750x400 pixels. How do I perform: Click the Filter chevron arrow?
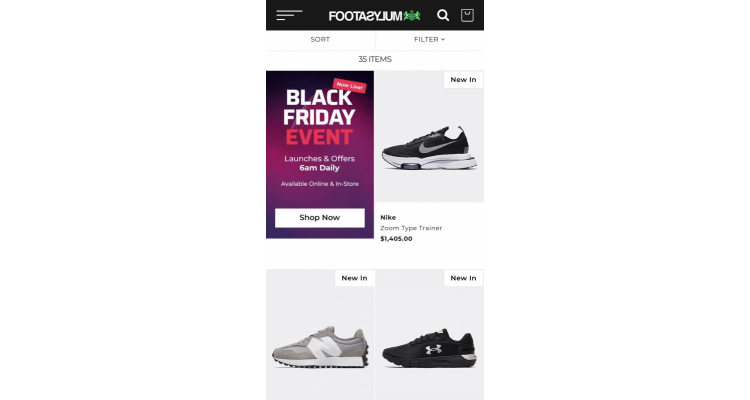443,40
